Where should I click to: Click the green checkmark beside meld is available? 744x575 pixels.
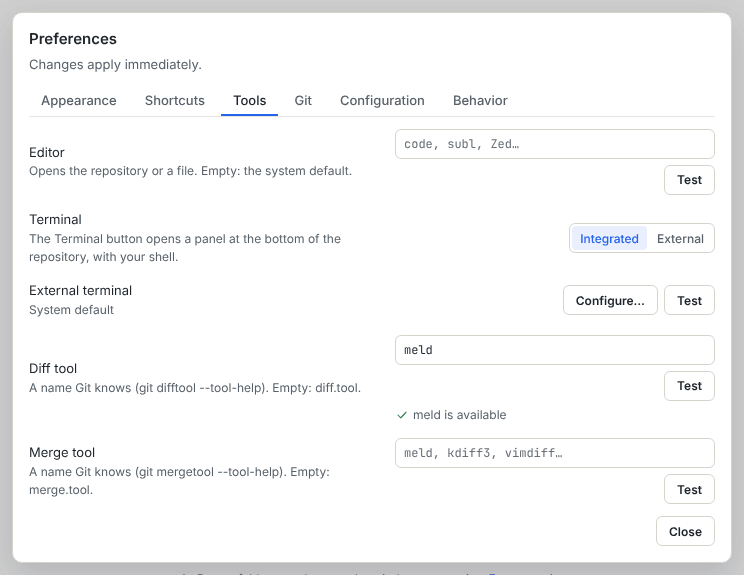[402, 415]
